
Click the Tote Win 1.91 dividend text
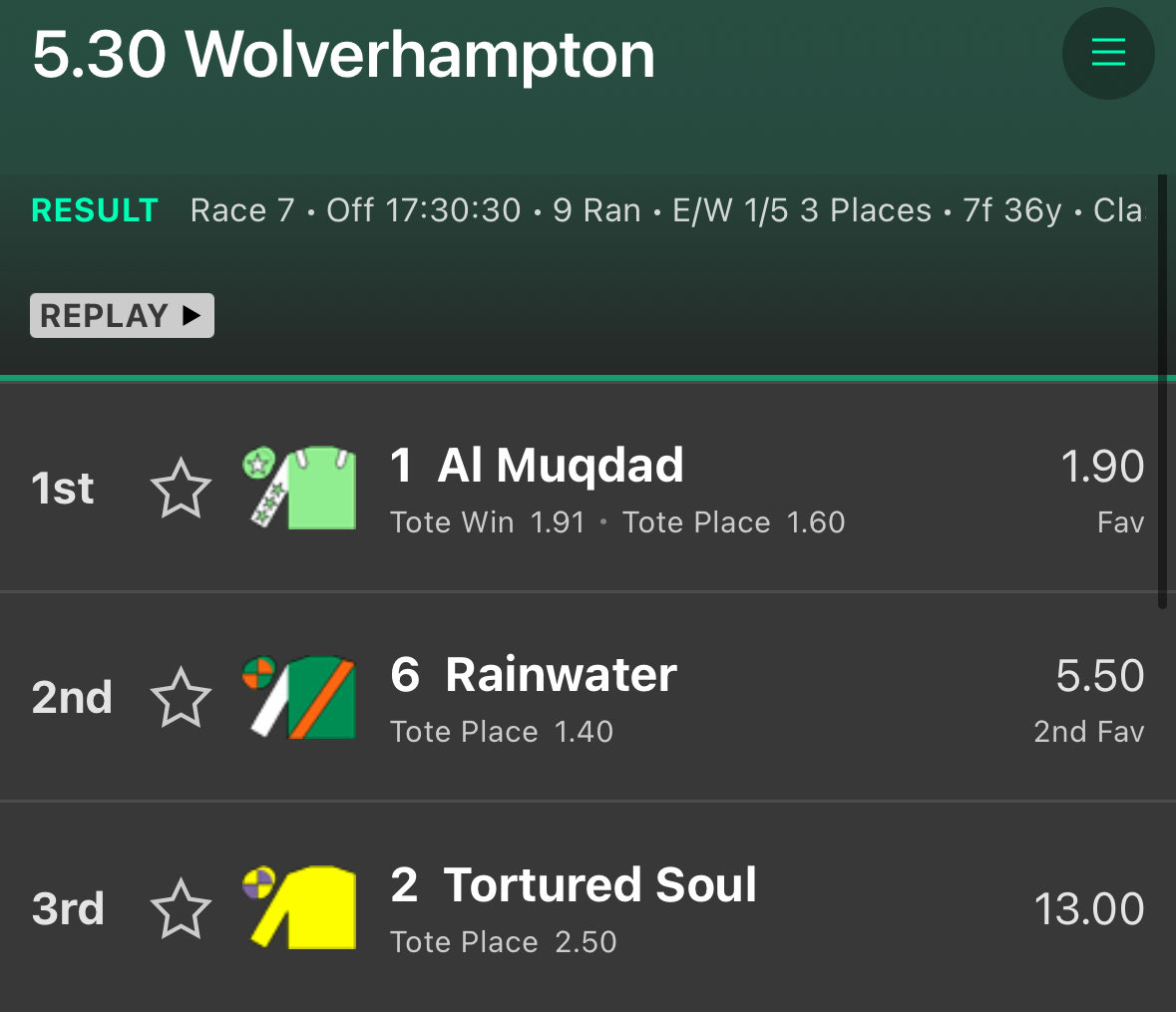tap(488, 522)
